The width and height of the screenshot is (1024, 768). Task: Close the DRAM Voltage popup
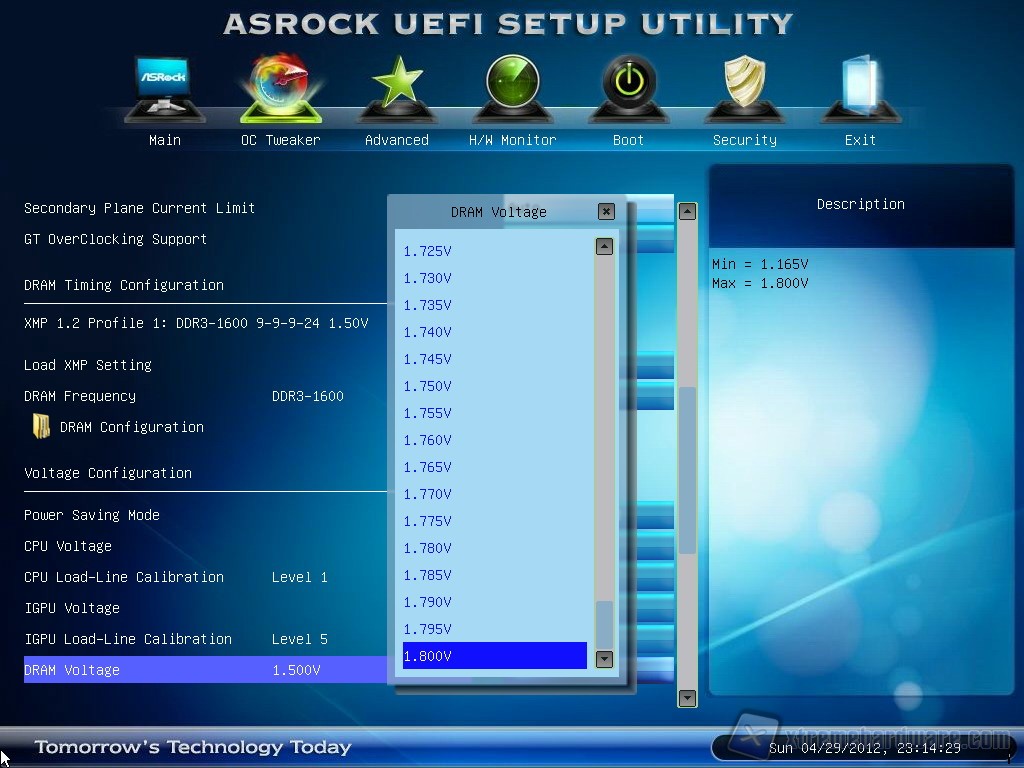pyautogui.click(x=606, y=211)
